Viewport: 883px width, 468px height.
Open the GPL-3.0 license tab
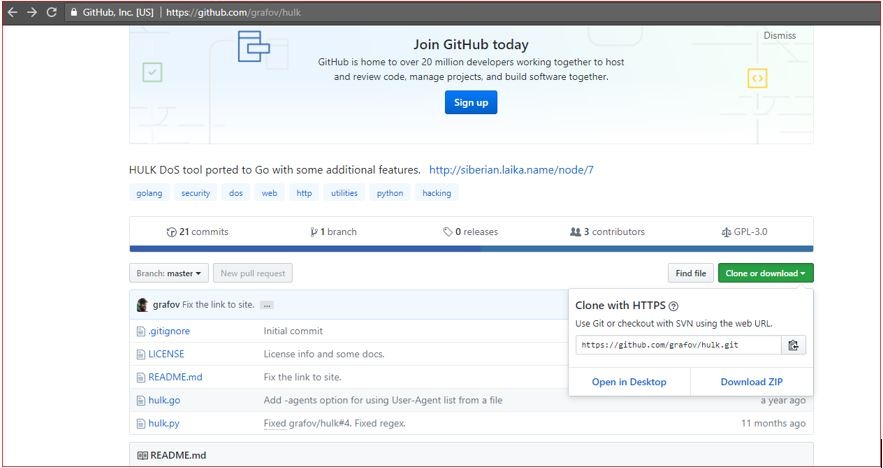tap(744, 231)
